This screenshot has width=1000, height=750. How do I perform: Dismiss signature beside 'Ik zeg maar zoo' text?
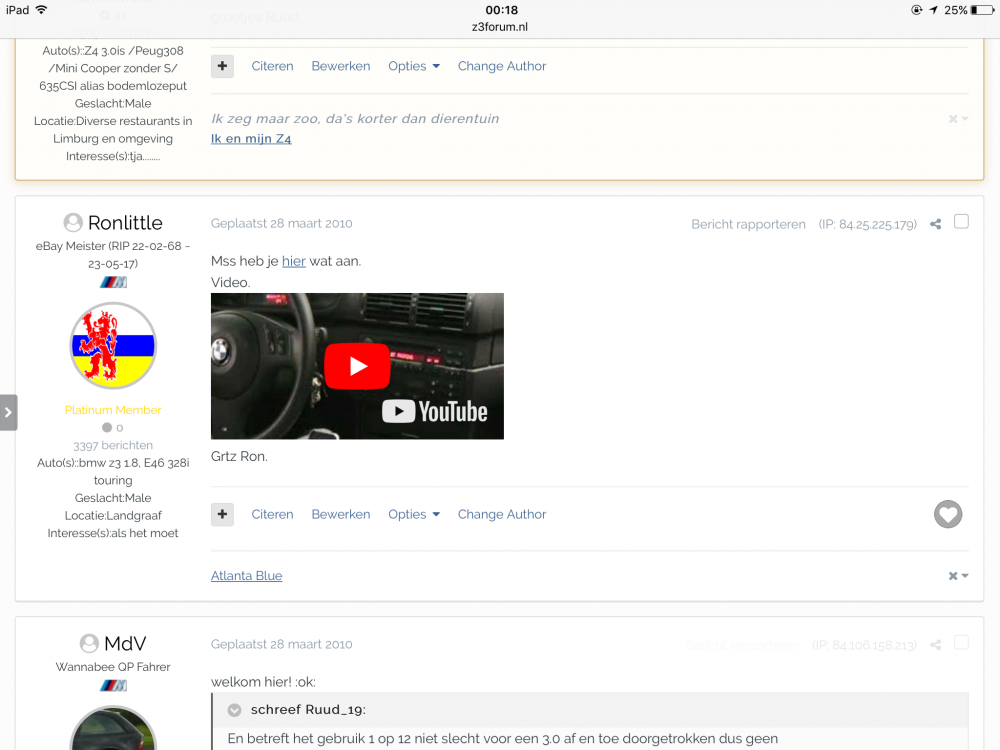(x=958, y=119)
